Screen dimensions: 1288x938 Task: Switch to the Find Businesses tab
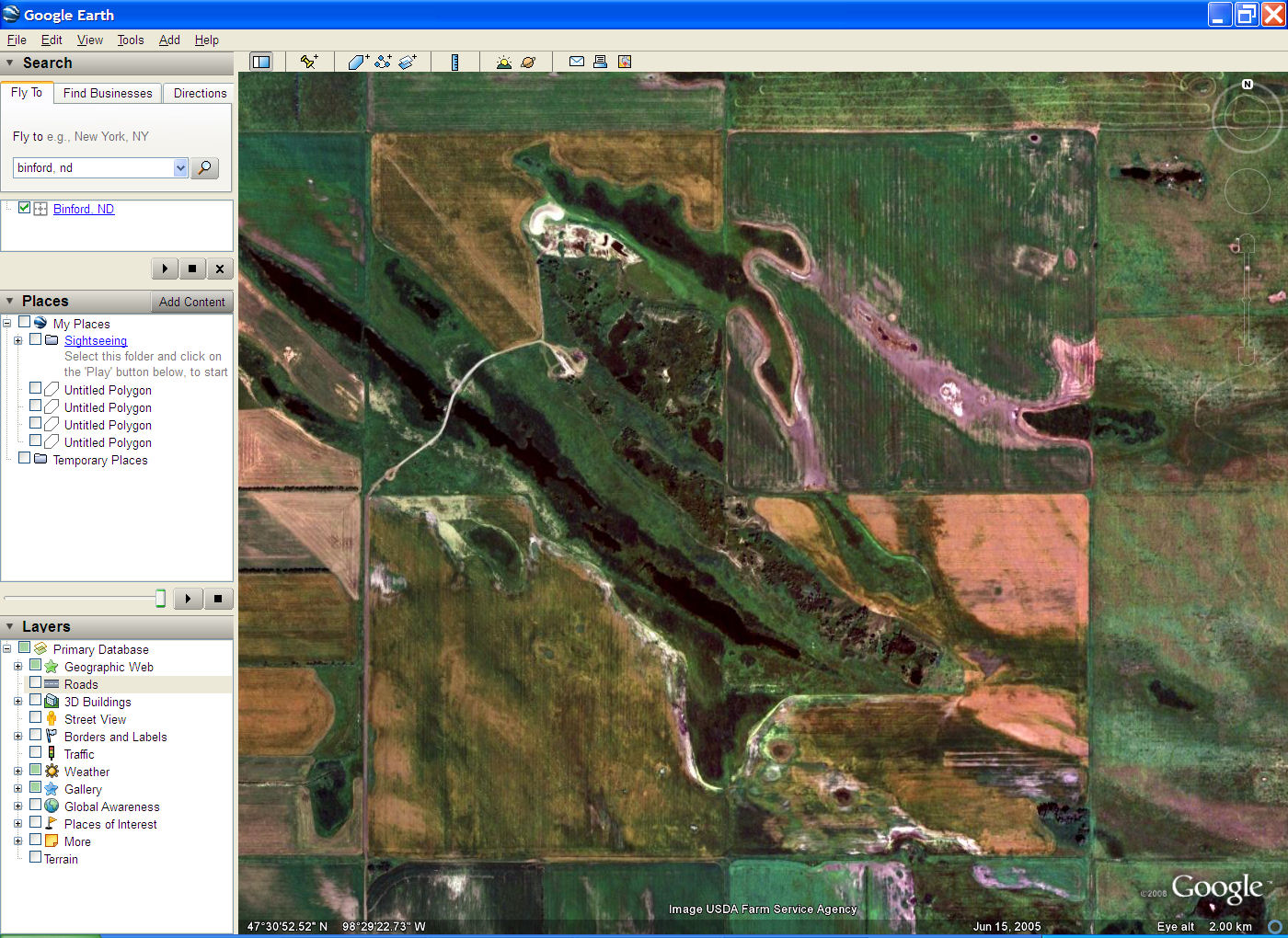tap(108, 93)
